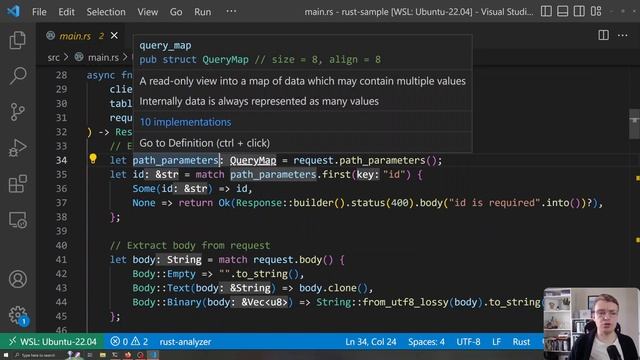The height and width of the screenshot is (360, 640).
Task: Click the src breadcrumb segment
Action: 53,58
